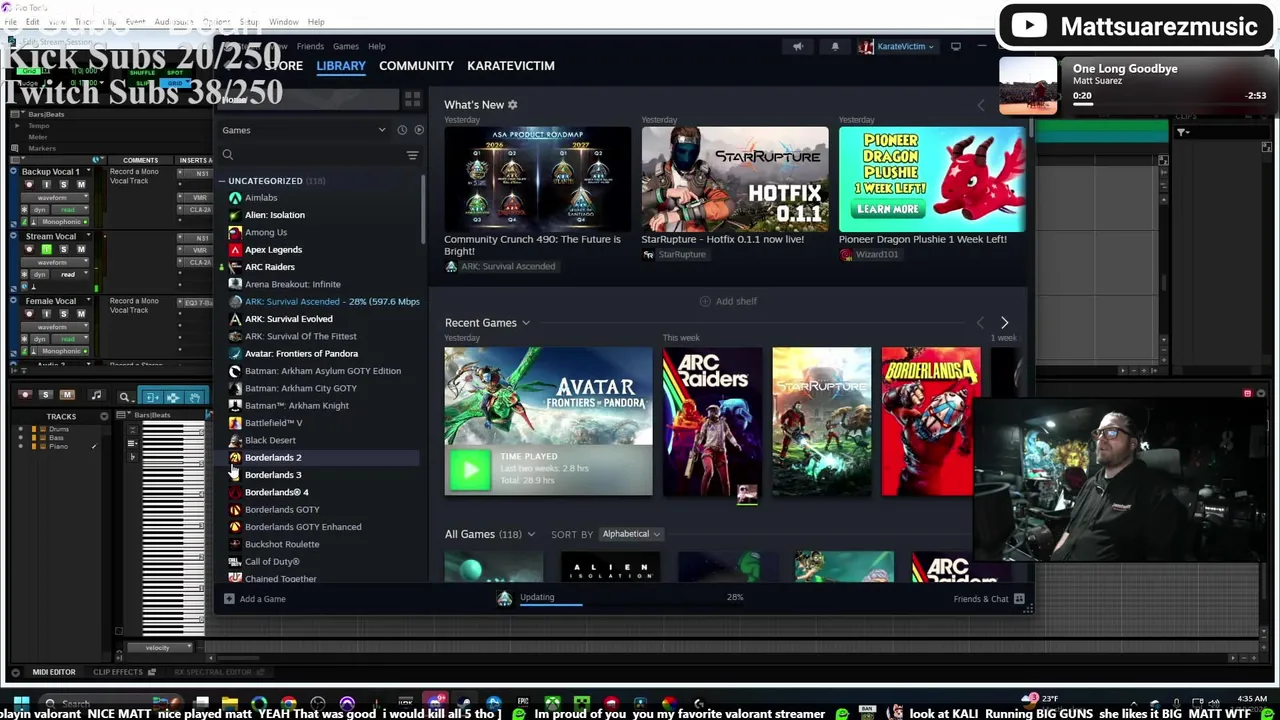Open the library advanced filter icon

click(x=412, y=155)
